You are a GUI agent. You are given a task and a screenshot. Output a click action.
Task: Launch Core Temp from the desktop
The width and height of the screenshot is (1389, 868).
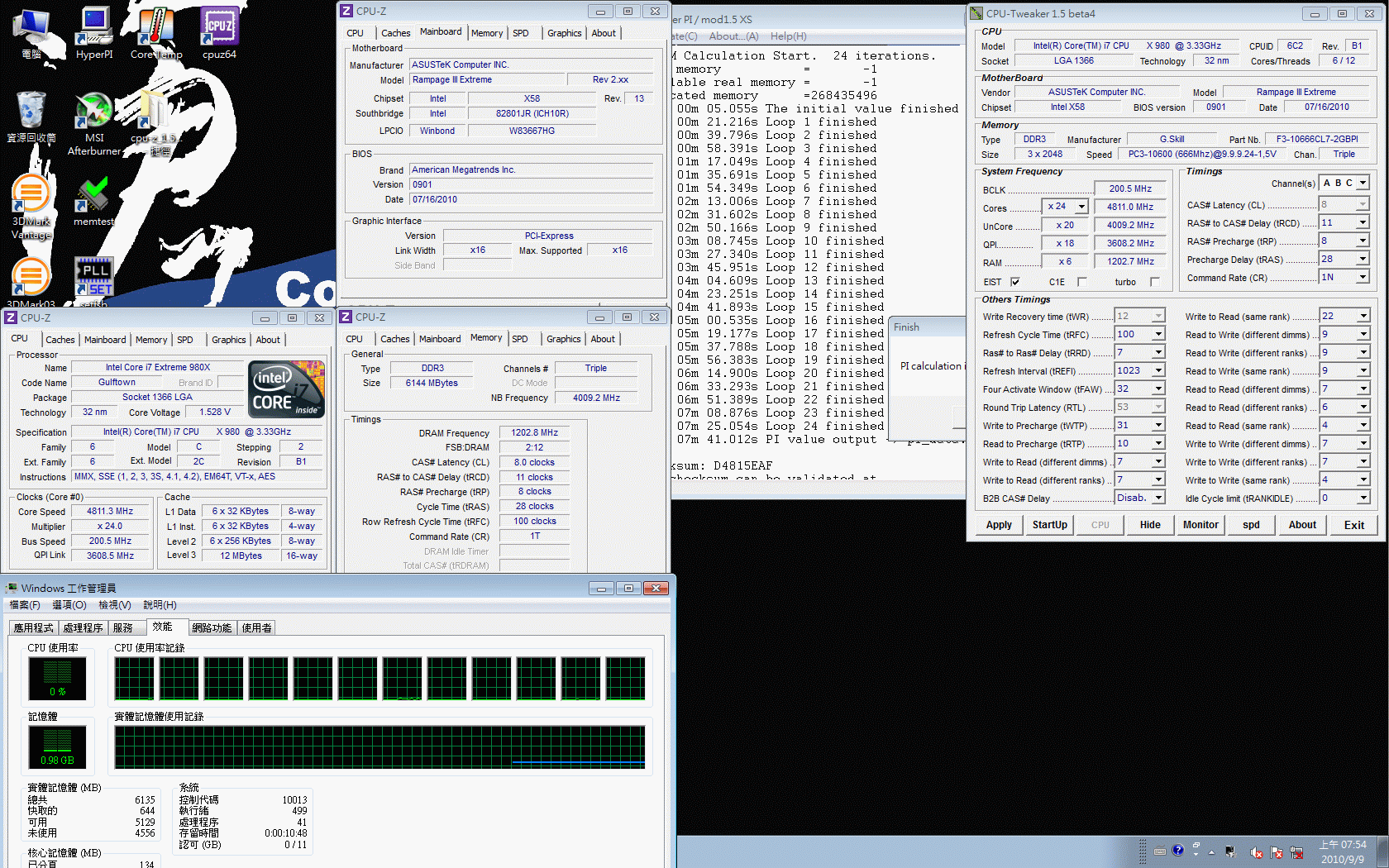156,33
